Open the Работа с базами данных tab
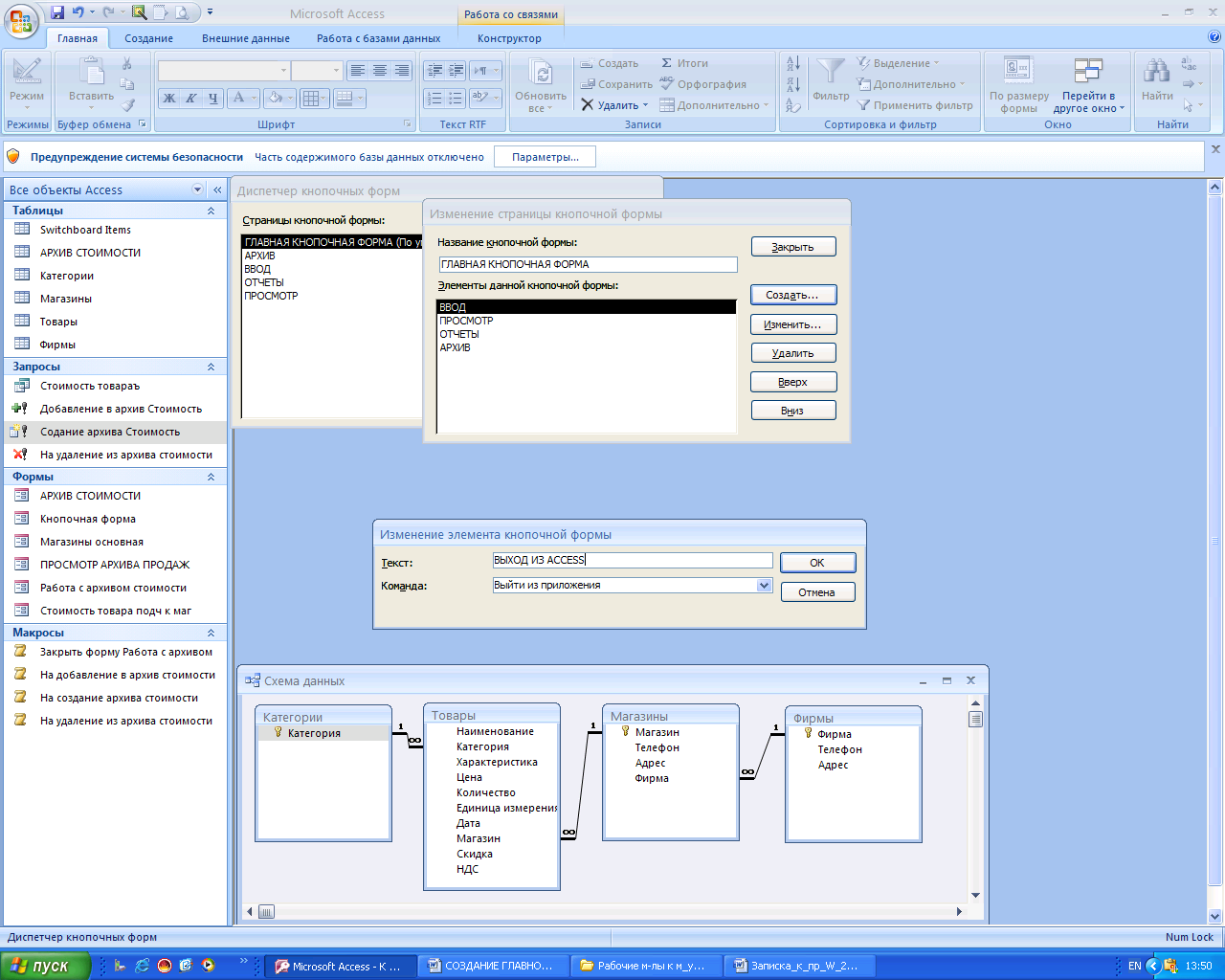The width and height of the screenshot is (1225, 980). click(379, 38)
